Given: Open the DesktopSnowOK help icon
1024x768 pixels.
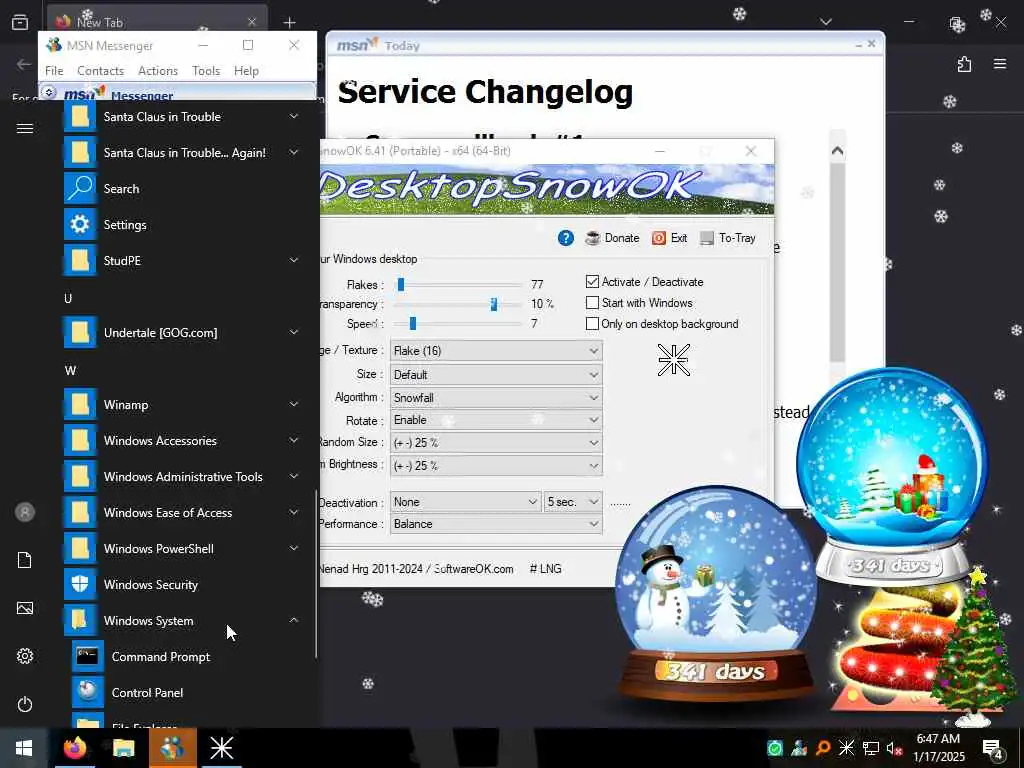Looking at the screenshot, I should pos(566,238).
